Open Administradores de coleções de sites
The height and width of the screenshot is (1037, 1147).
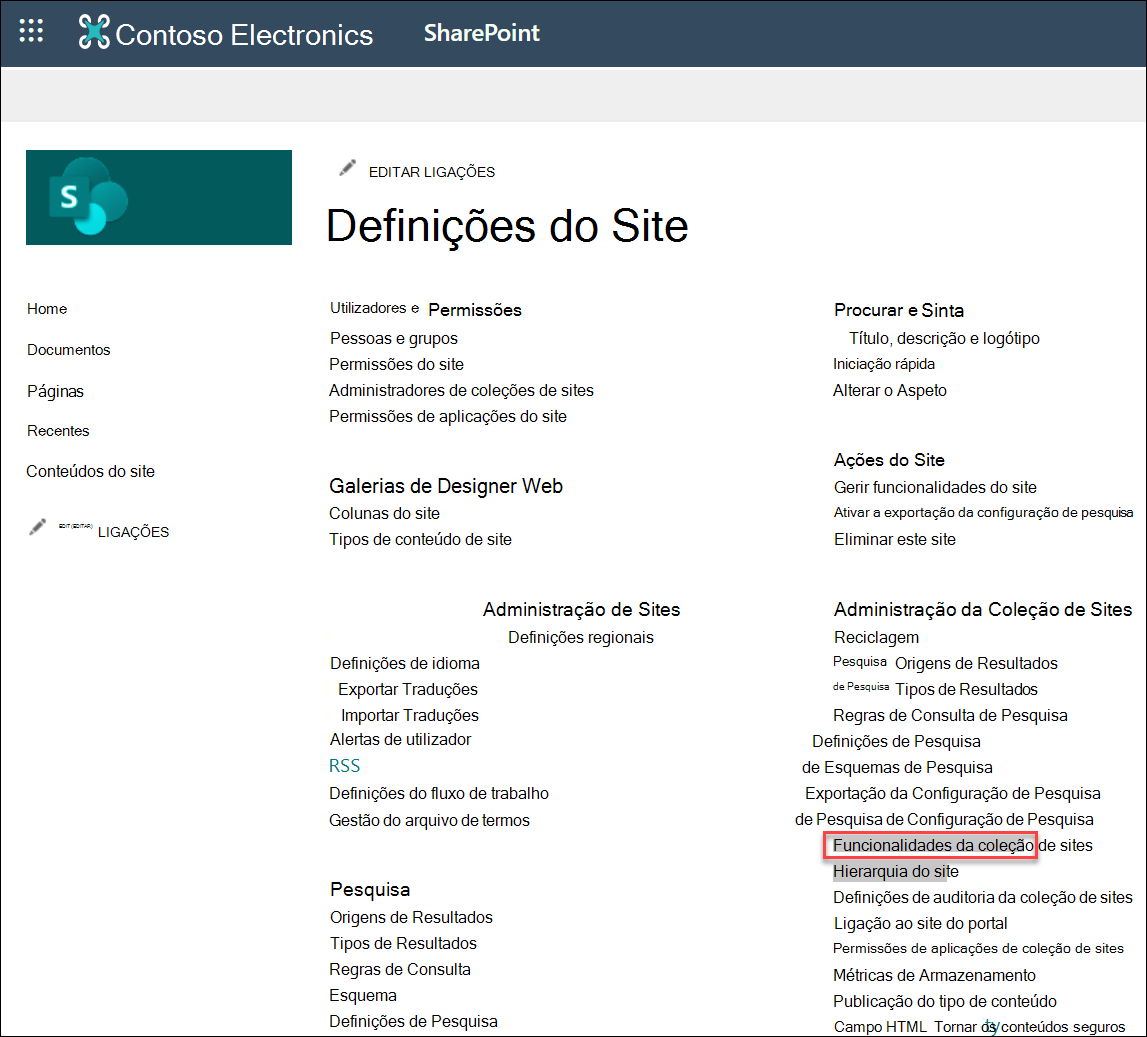point(462,391)
